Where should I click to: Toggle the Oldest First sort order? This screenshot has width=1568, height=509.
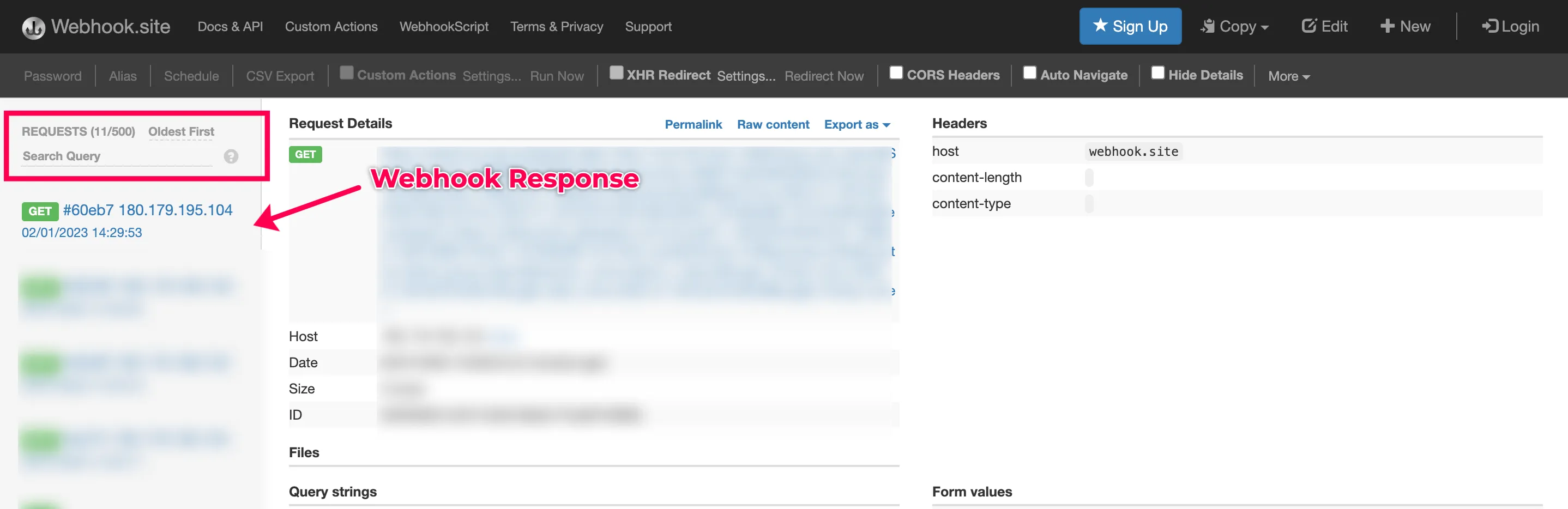[x=181, y=131]
